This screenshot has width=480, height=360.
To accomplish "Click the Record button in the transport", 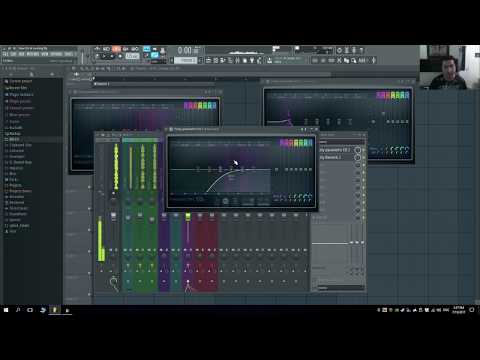I will [120, 57].
